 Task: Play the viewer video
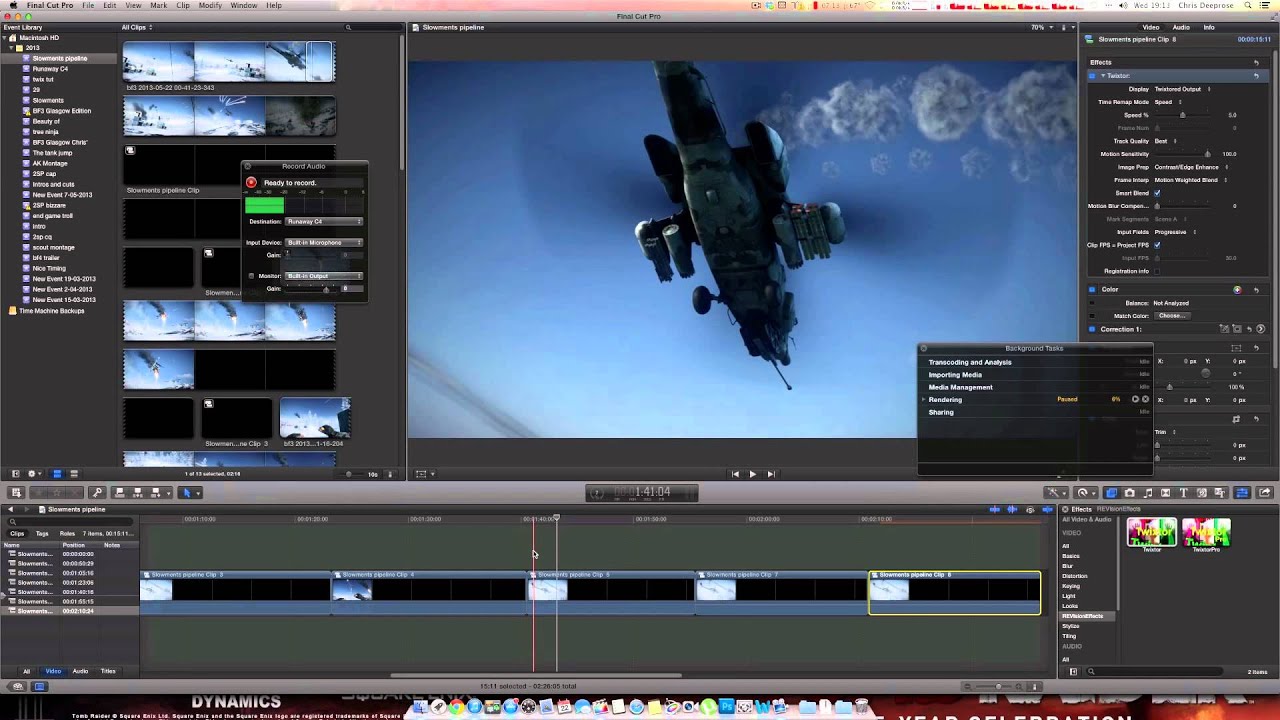(x=752, y=474)
